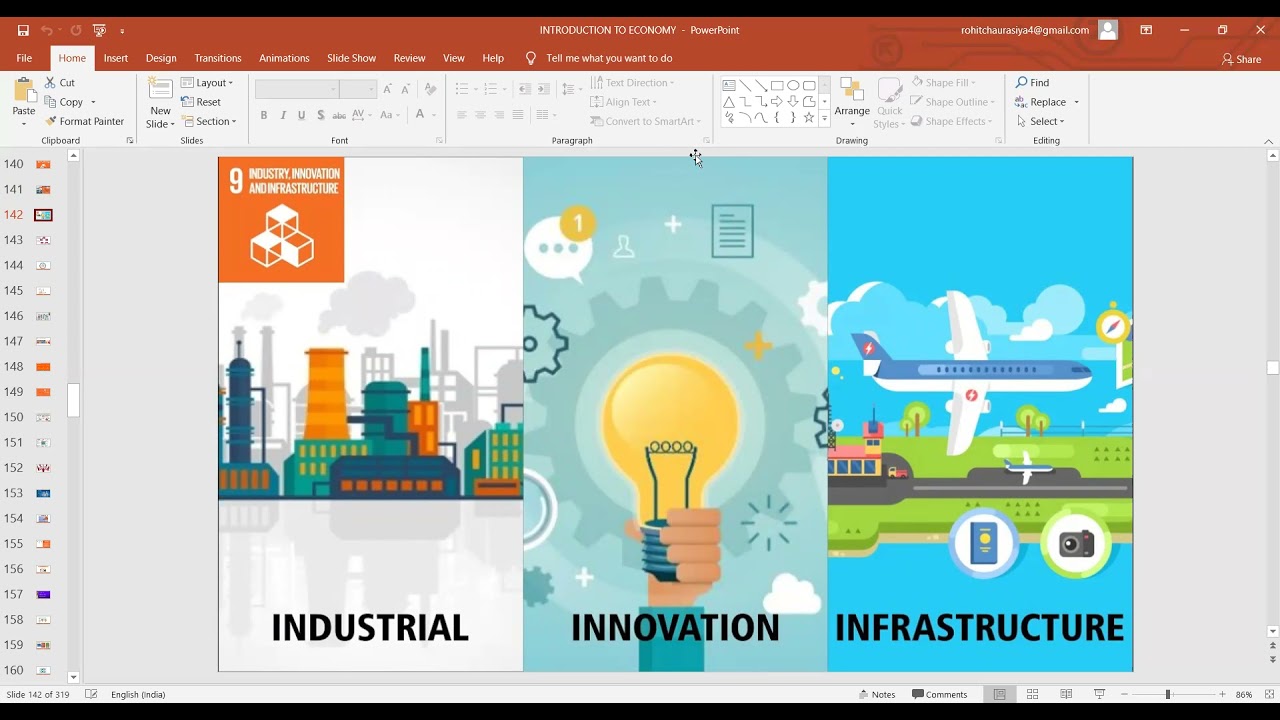Viewport: 1280px width, 720px height.
Task: Select slide 143 thumbnail
Action: click(x=43, y=240)
